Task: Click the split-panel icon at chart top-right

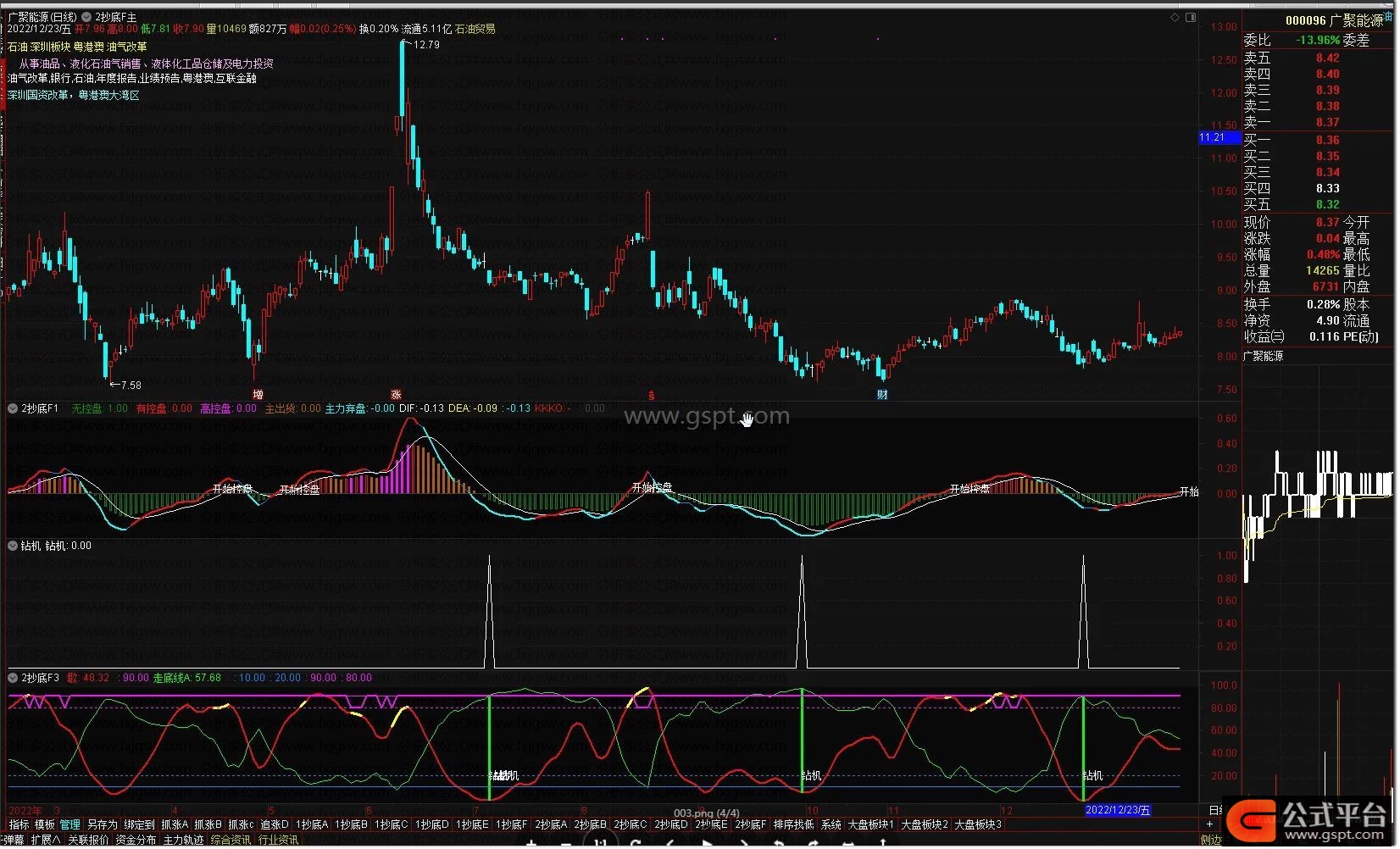Action: 1191,17
